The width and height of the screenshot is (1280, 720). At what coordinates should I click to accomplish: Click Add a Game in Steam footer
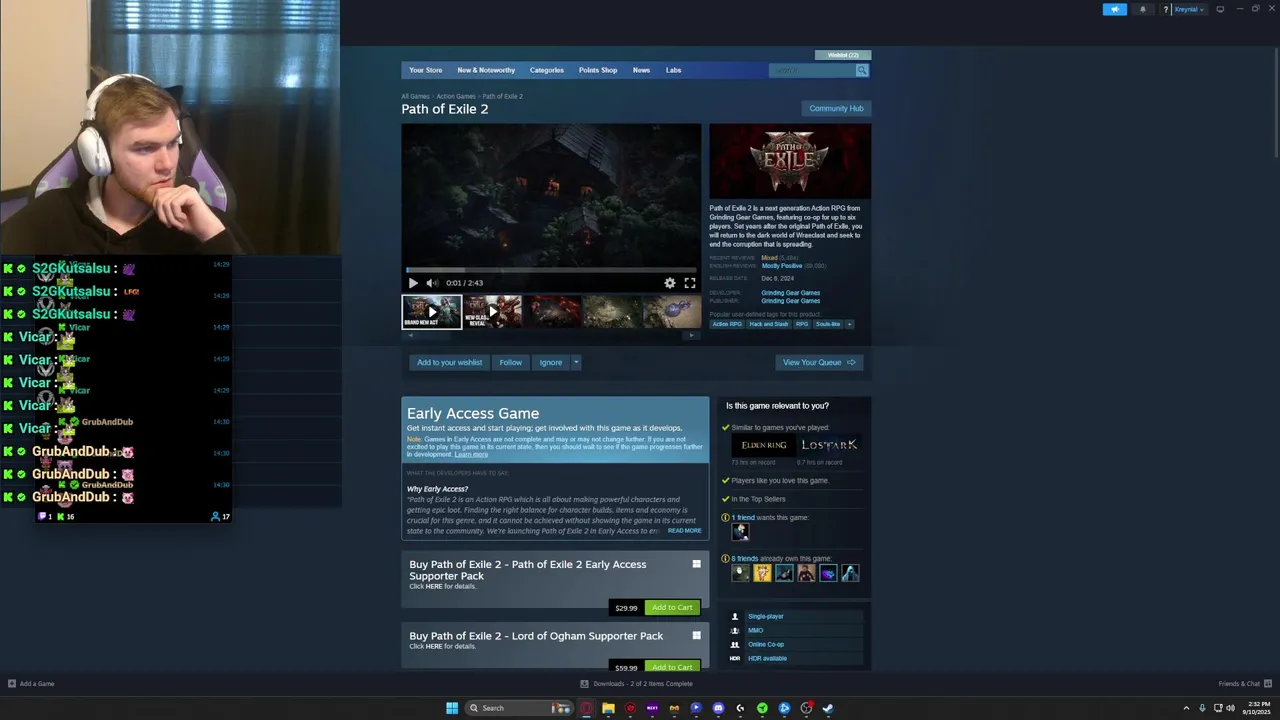pyautogui.click(x=31, y=684)
